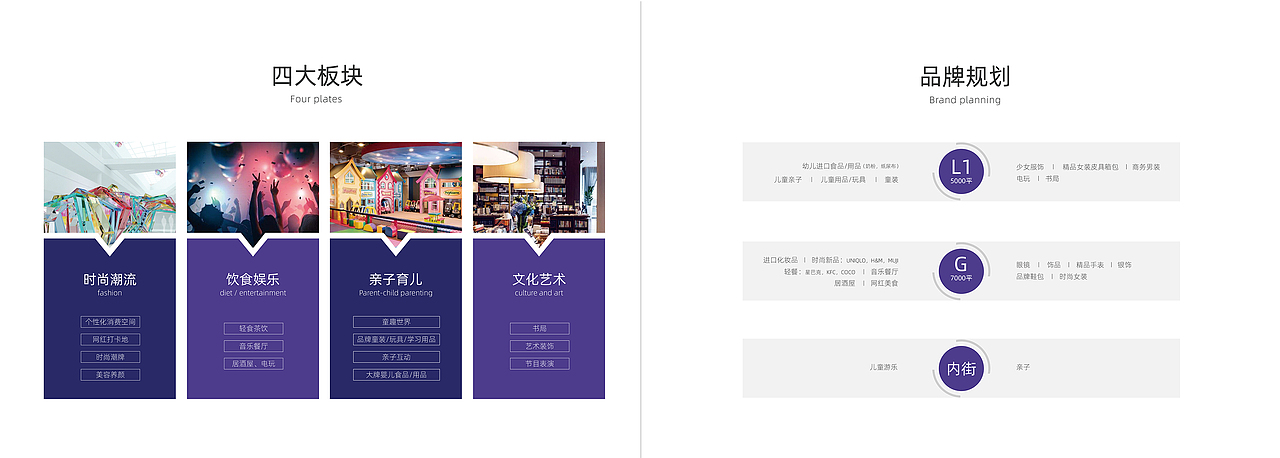
Task: Click 童装 in the L1 row
Action: (891, 179)
